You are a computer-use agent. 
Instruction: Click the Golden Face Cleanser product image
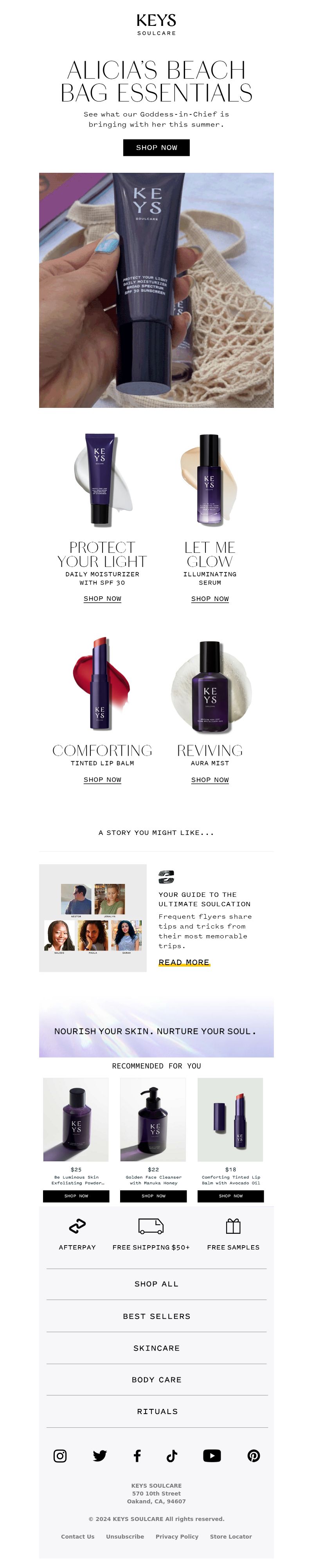point(153,1119)
